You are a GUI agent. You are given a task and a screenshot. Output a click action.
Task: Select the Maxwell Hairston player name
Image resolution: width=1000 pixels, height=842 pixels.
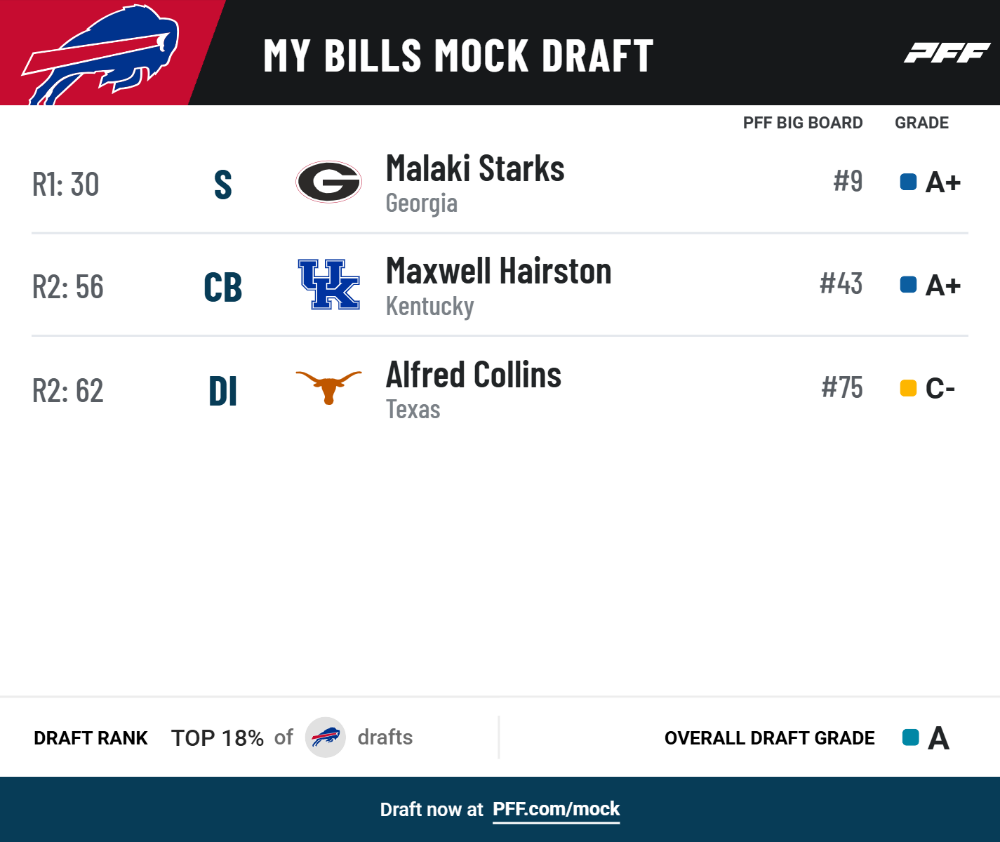[499, 271]
